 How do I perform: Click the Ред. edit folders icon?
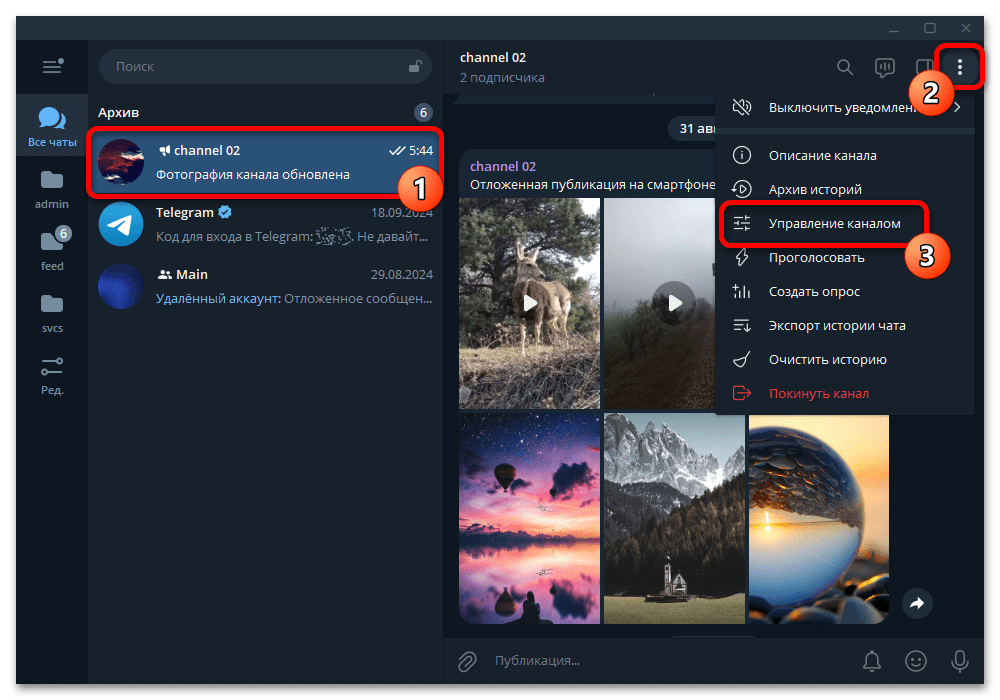pos(52,376)
